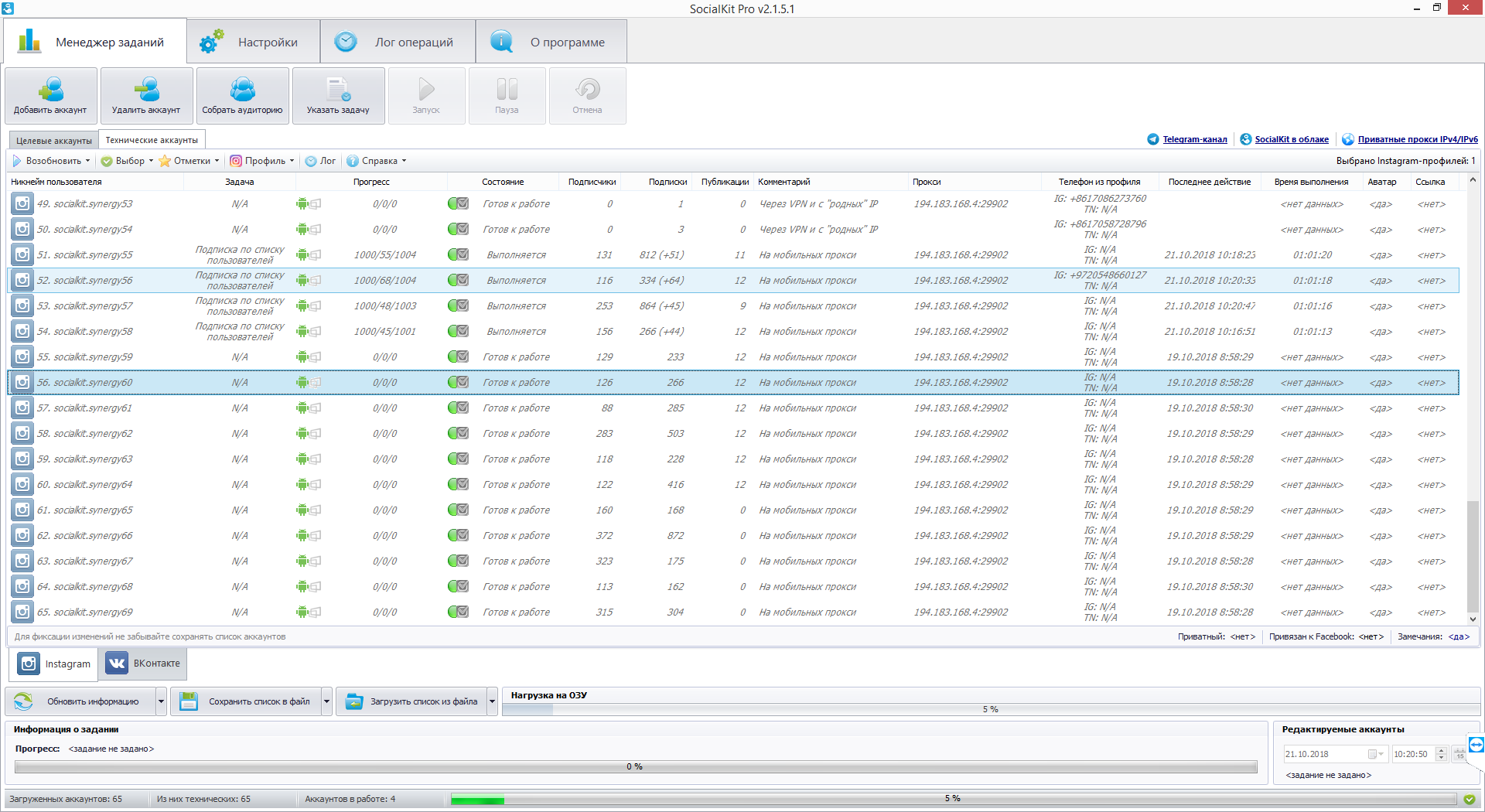1485x812 pixels.
Task: Click the Нагрузка на ОЗУ progress bar
Action: click(991, 709)
